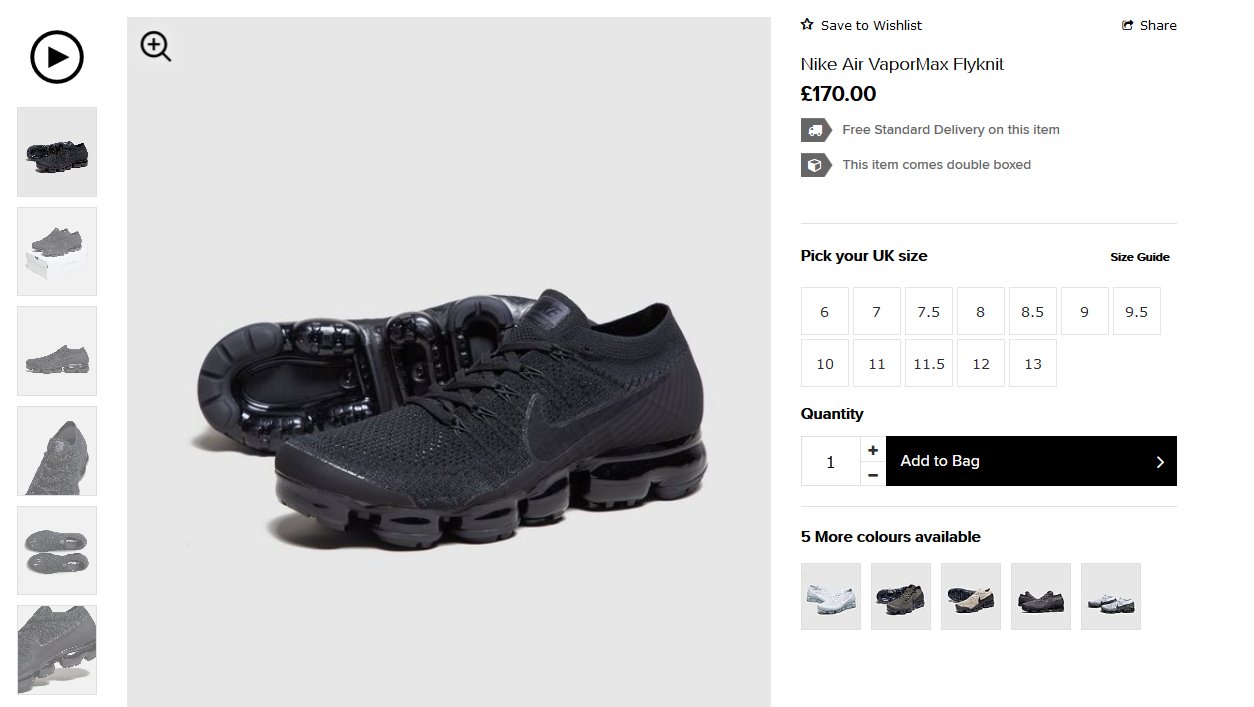Click the free delivery truck icon

(x=816, y=130)
